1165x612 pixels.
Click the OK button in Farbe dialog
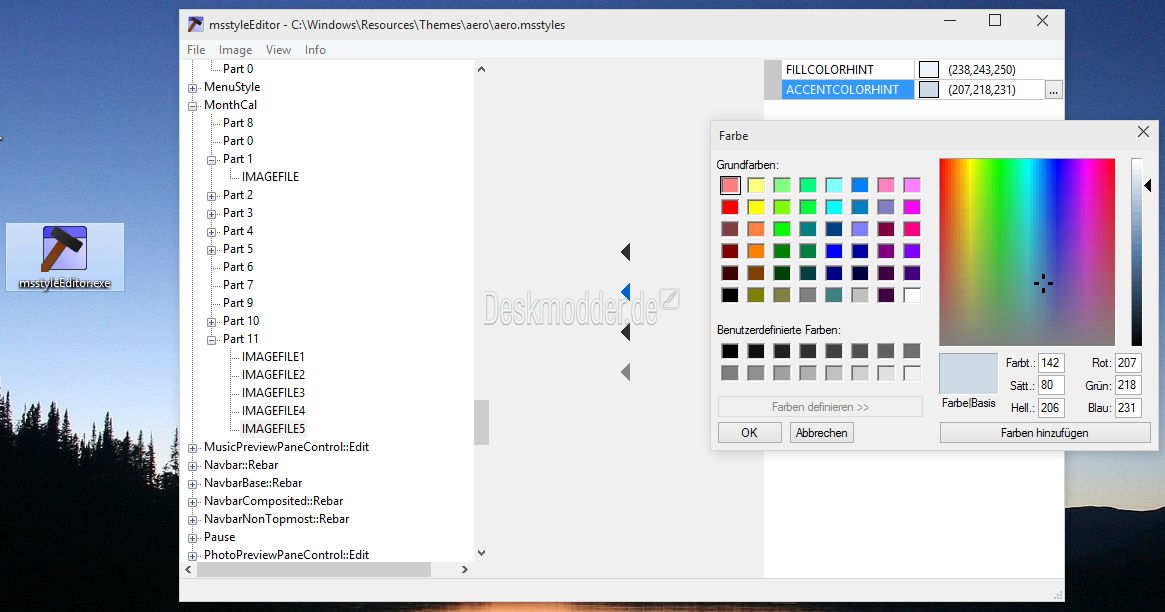[748, 433]
